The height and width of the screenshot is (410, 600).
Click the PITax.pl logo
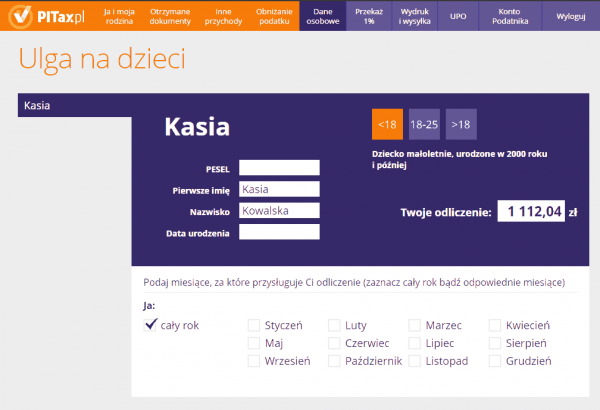(46, 16)
